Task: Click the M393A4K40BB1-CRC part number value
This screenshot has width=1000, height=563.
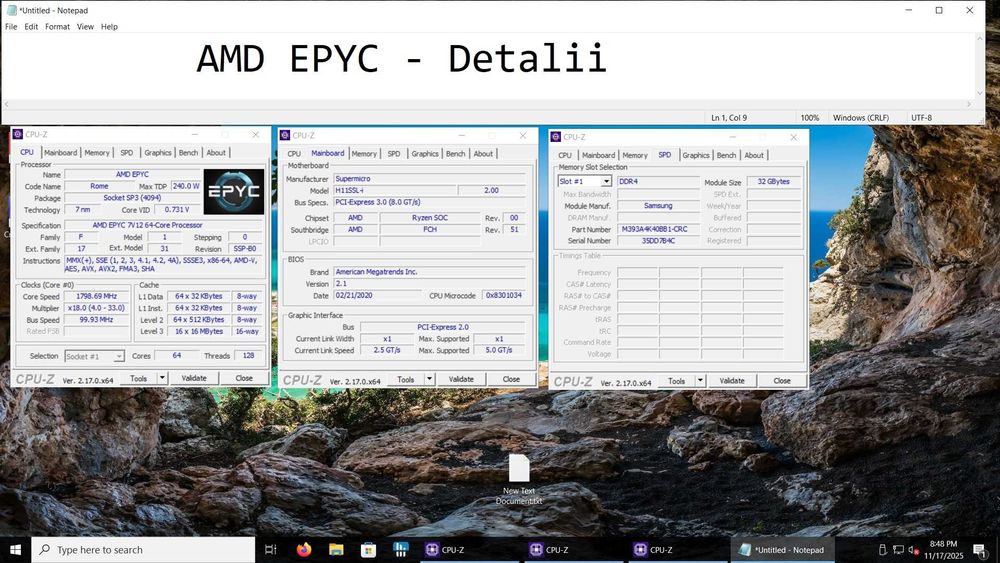Action: pyautogui.click(x=654, y=229)
